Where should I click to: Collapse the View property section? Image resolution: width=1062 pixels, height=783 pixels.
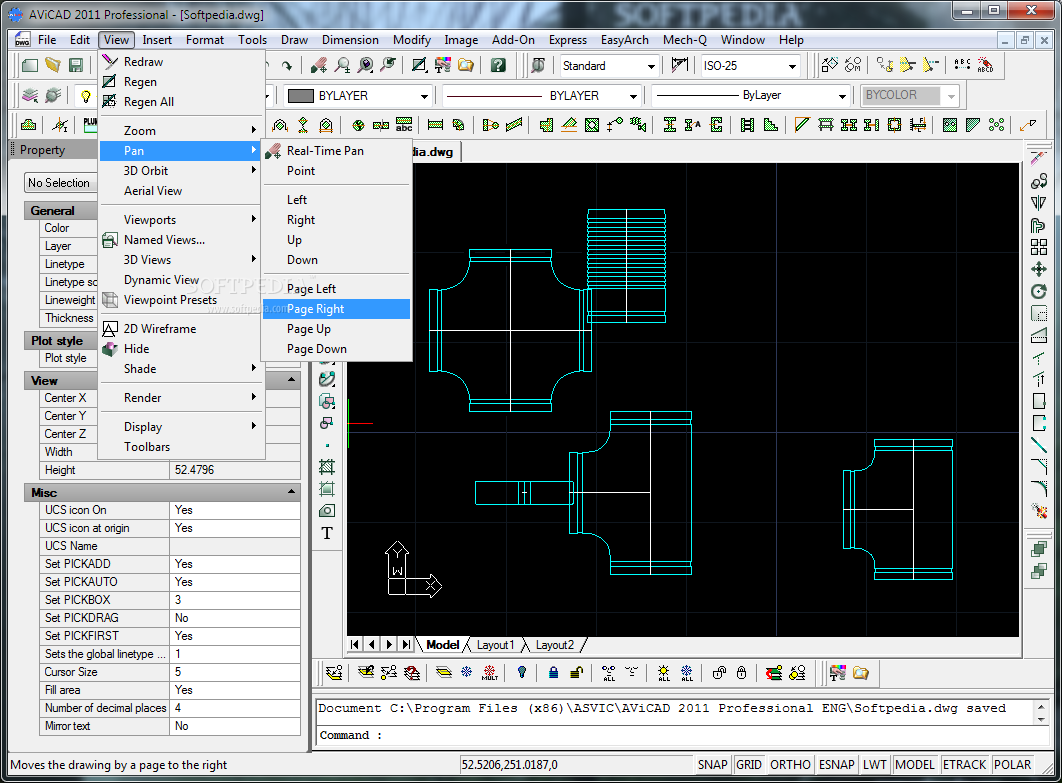tap(292, 380)
